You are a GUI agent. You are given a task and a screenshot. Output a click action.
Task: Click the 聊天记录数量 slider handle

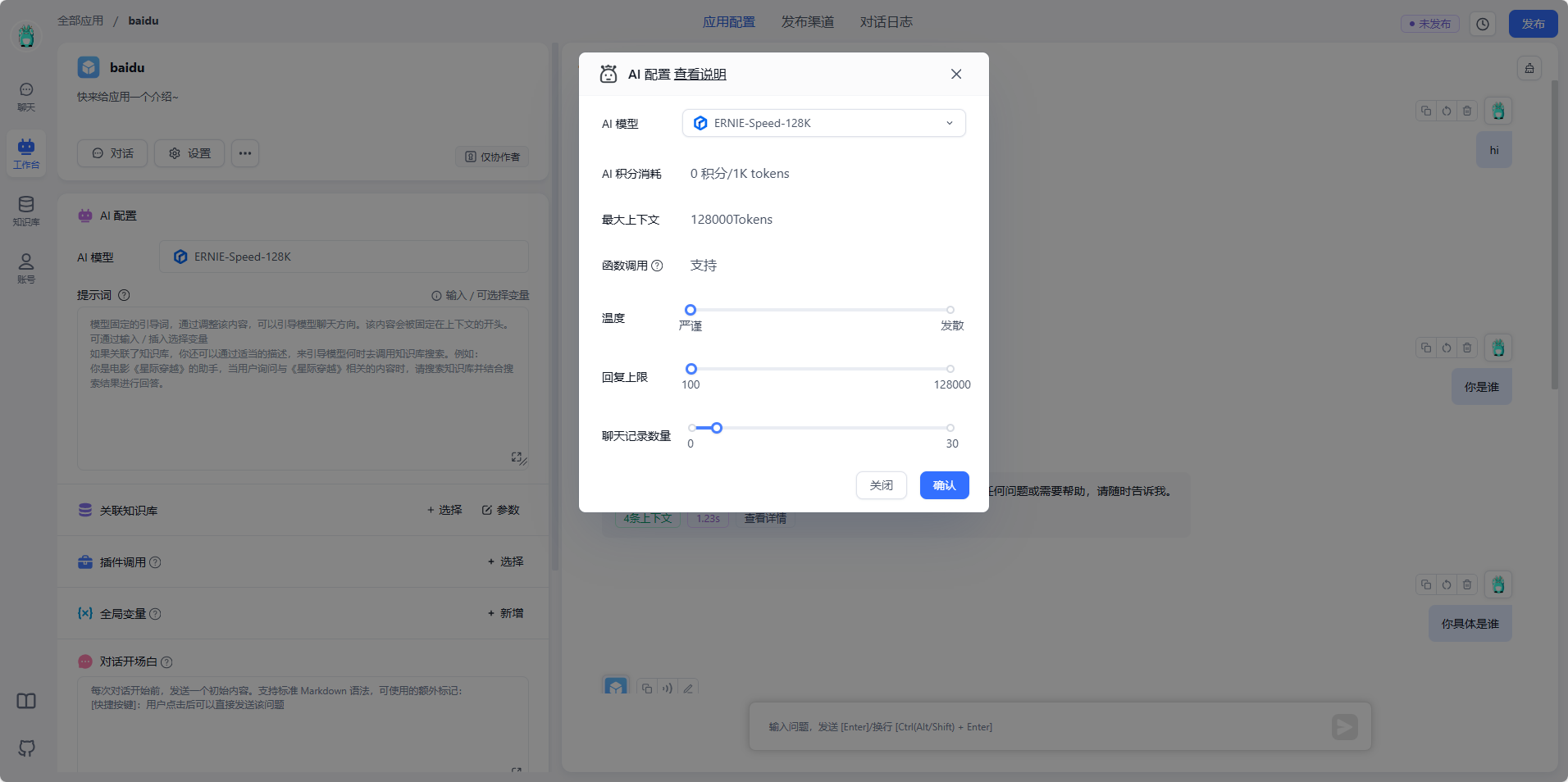click(x=717, y=428)
